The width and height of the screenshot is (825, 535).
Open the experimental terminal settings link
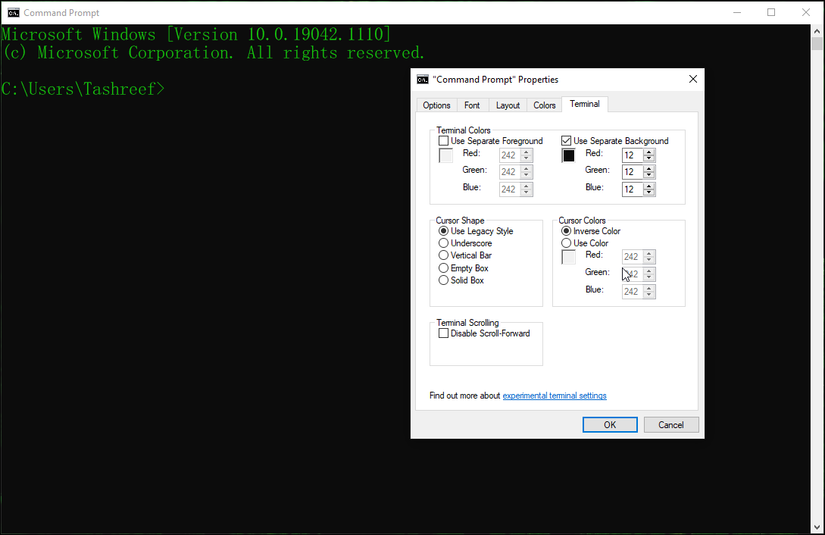point(555,396)
